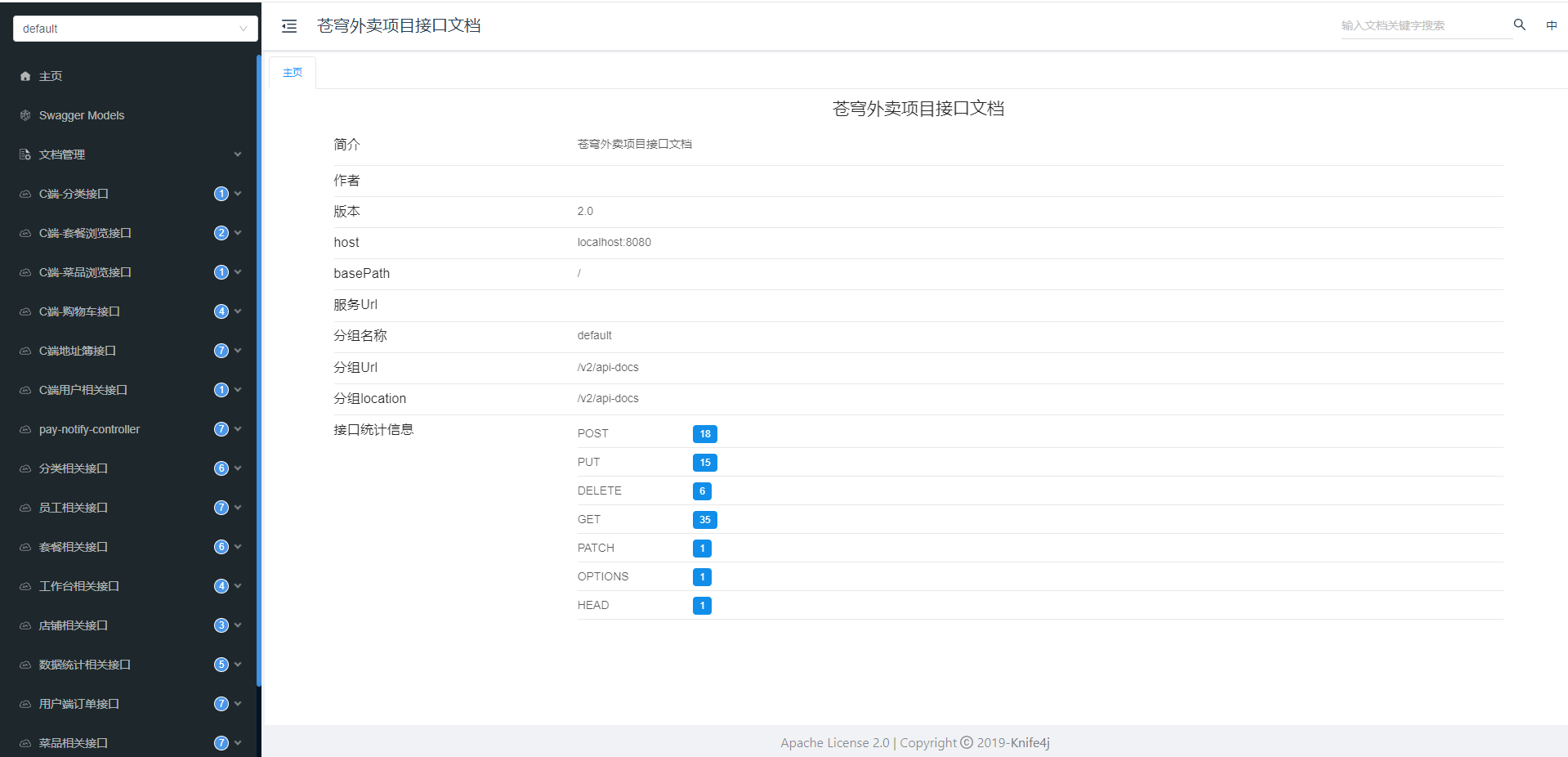Click the cloud icon beside 工作台相关接口
This screenshot has width=1568, height=757.
[x=25, y=586]
